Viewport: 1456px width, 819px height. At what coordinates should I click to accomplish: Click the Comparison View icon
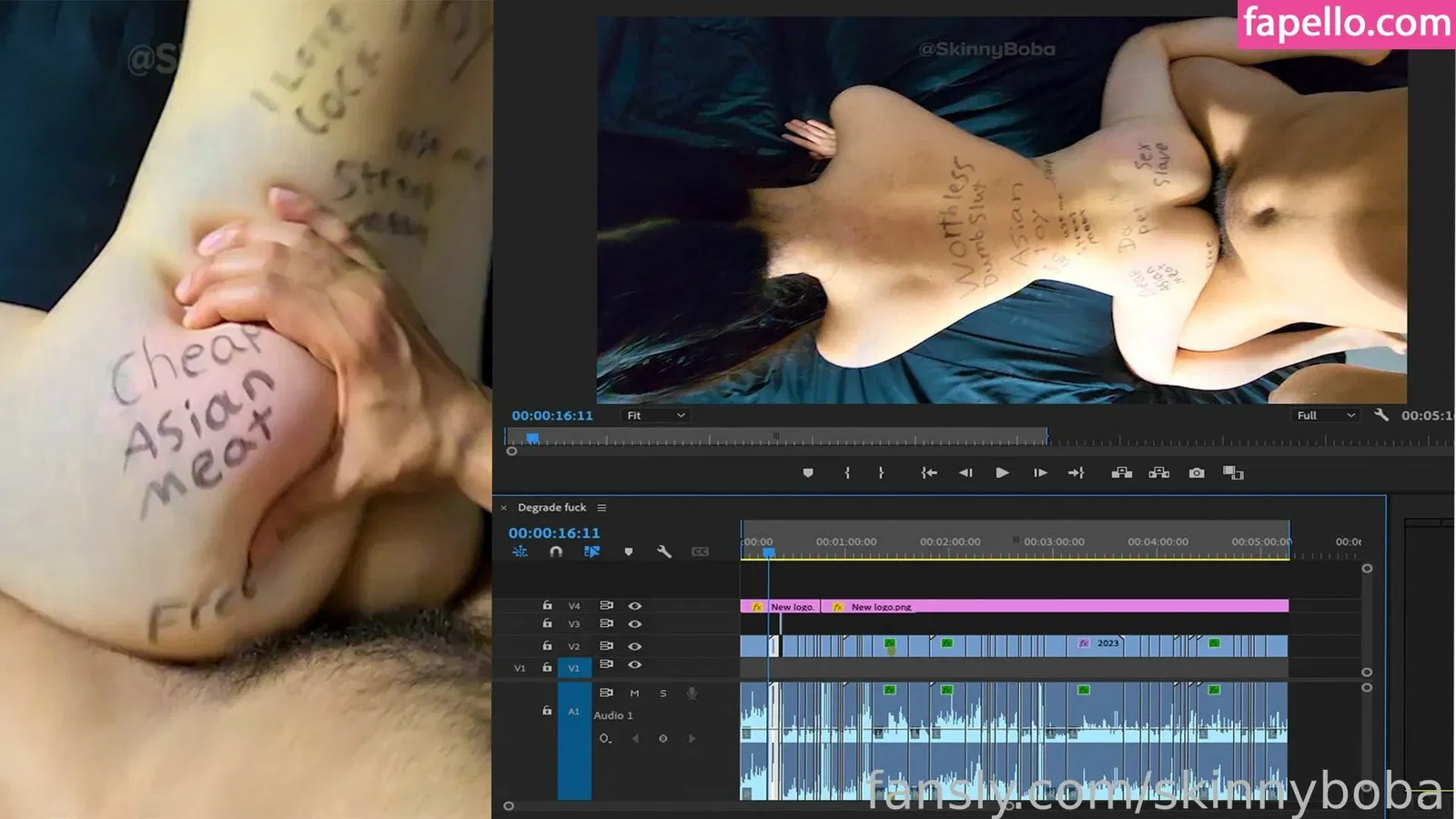click(x=1233, y=473)
